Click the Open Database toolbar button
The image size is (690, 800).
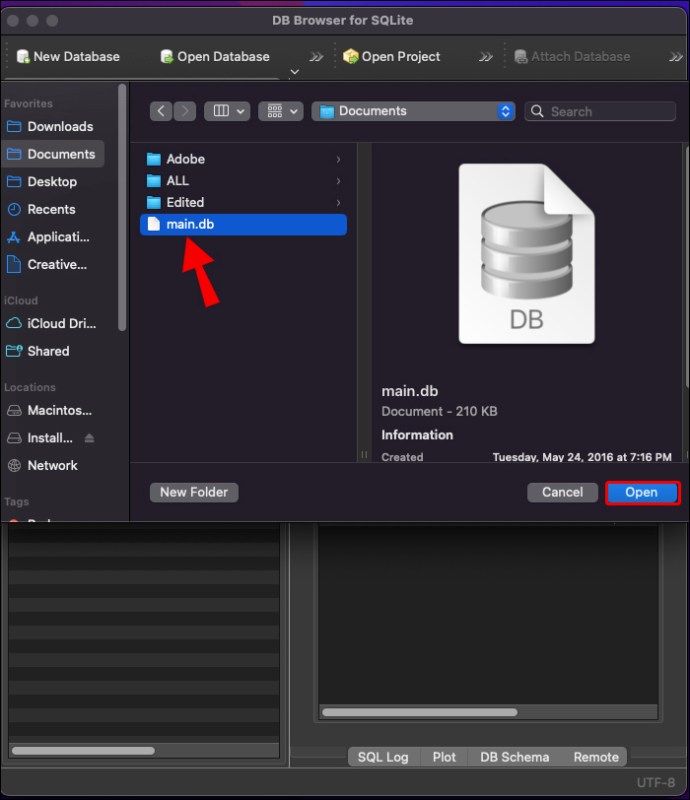214,57
